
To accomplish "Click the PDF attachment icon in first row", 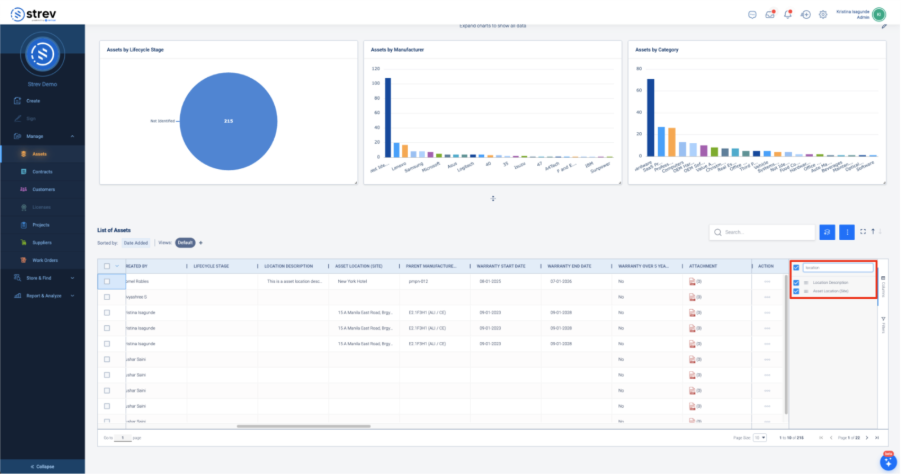I will pos(691,282).
